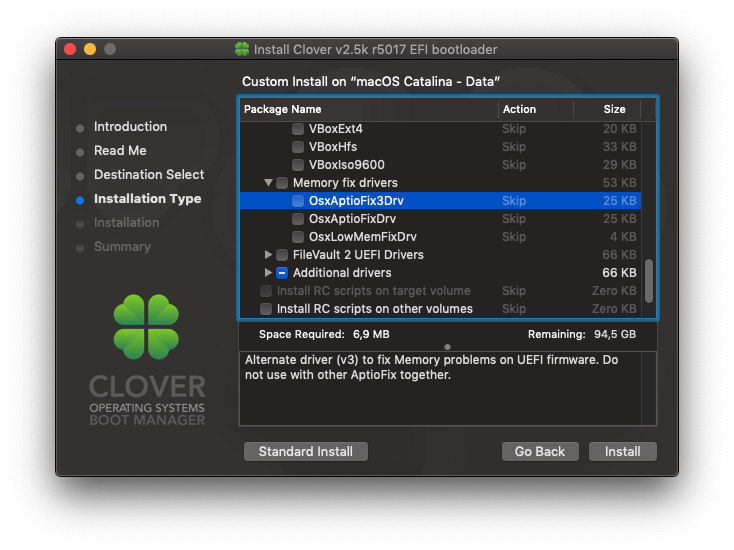This screenshot has height=550, width=734.
Task: Expand the FileVault 2 UEFI Drivers group
Action: 268,255
